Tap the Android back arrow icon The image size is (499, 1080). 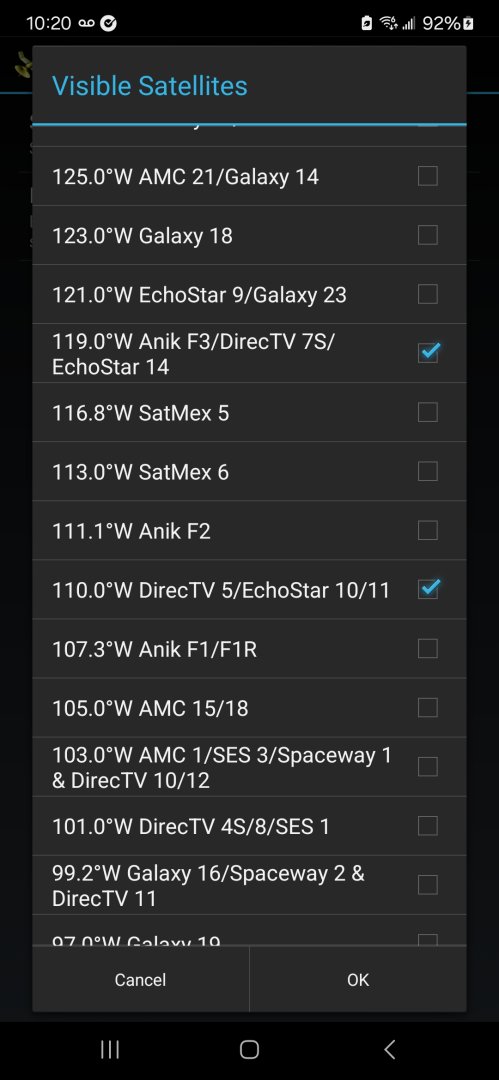coord(389,1049)
